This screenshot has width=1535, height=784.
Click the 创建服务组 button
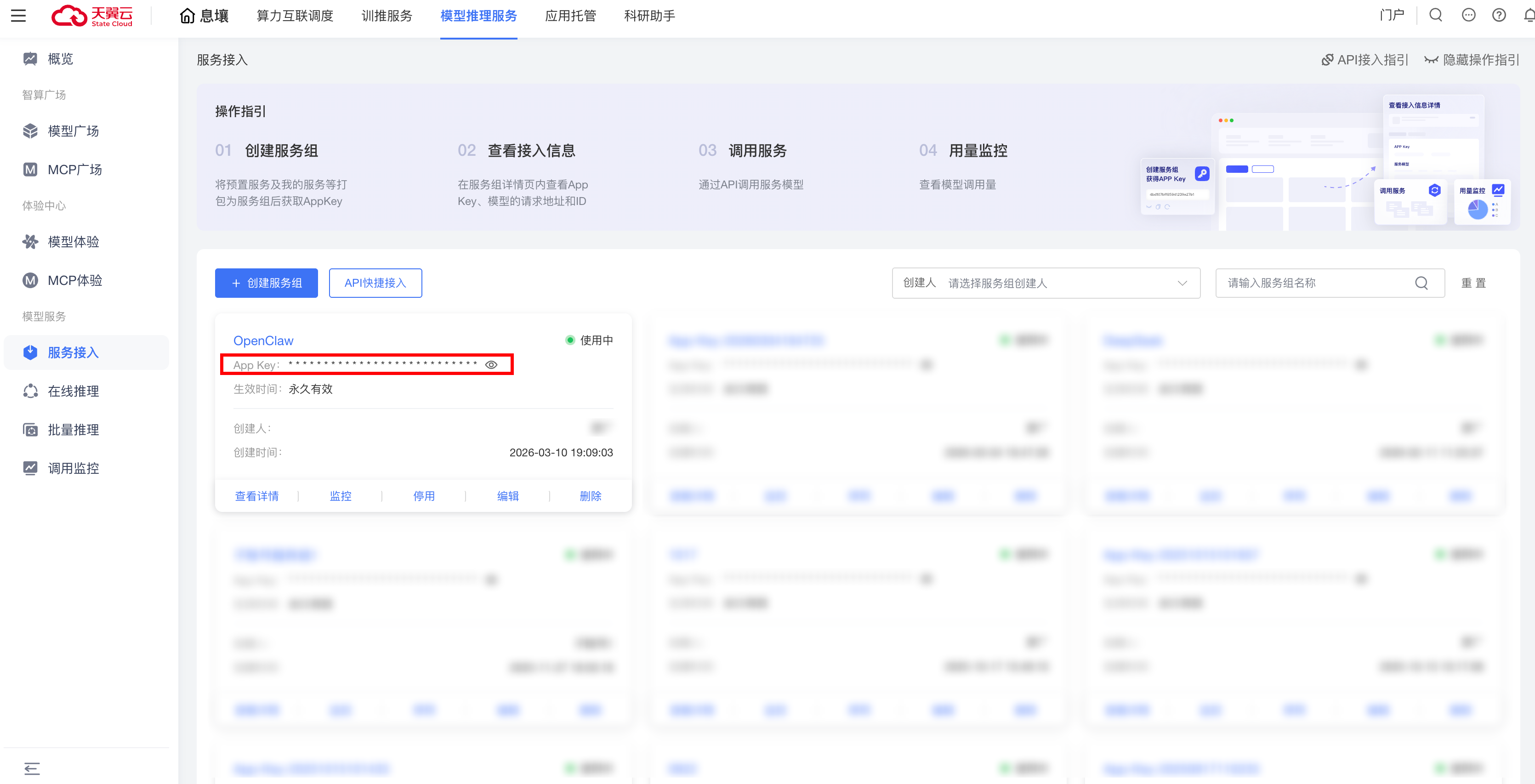(267, 283)
